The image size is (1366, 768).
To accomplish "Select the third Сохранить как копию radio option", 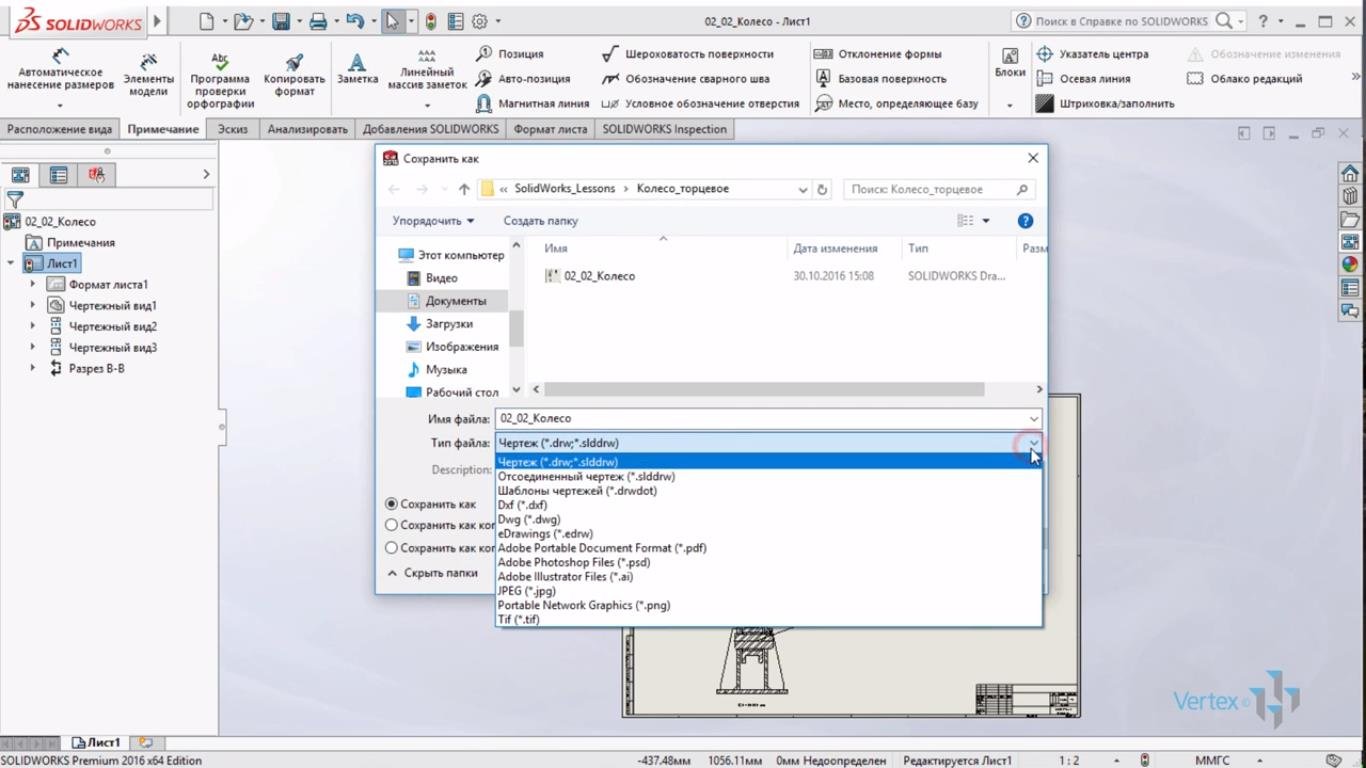I will coord(391,548).
